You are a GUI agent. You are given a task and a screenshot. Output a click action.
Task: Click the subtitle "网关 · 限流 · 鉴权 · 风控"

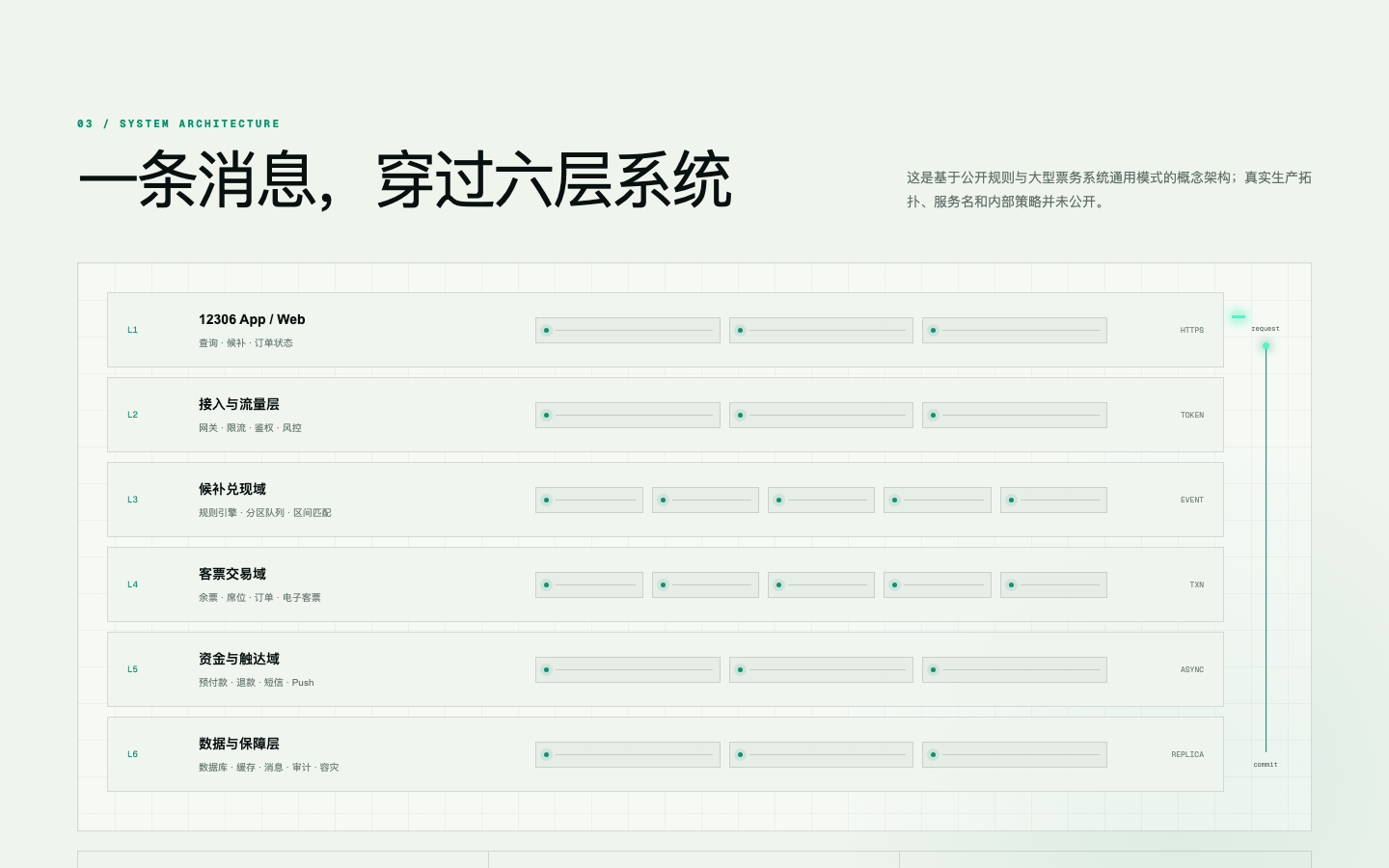tap(250, 428)
